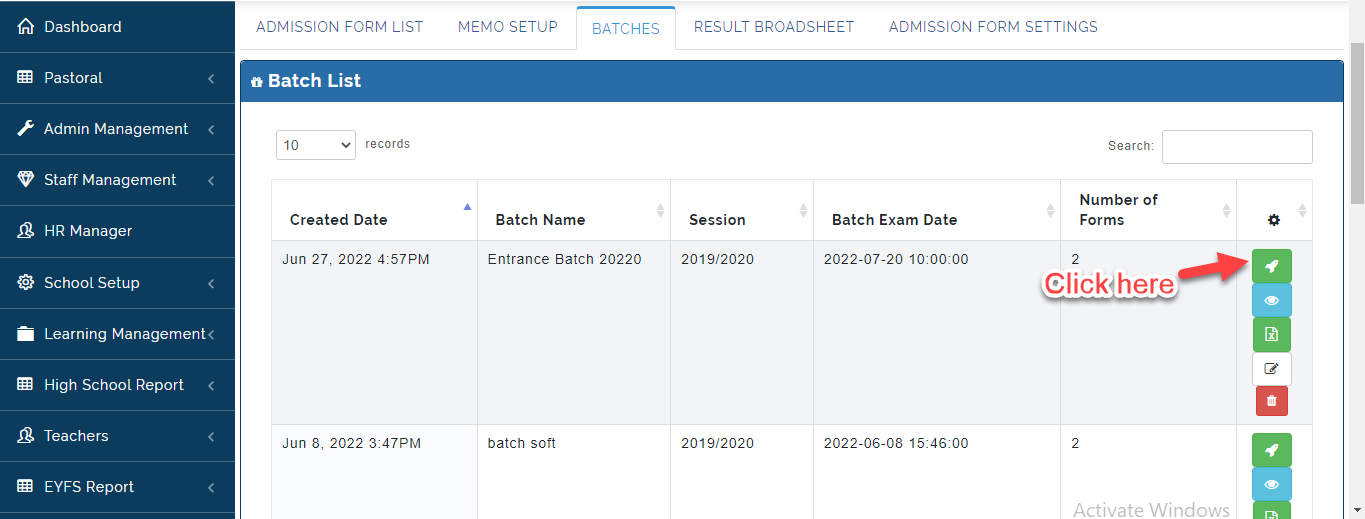Click the rocket icon for batch soft
Screen dimensions: 1365x519
[1271, 450]
